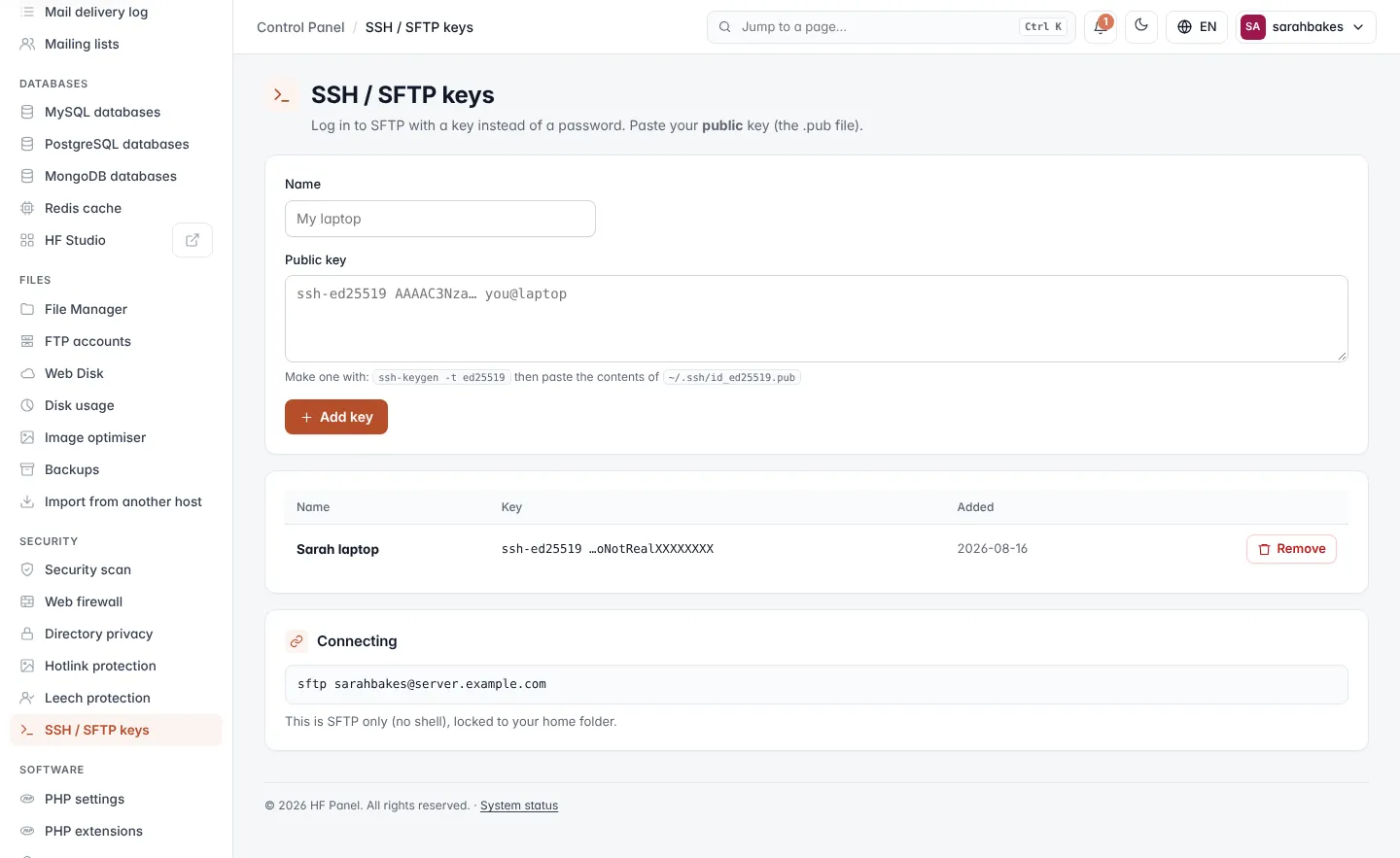Open File Manager
This screenshot has height=858, width=1400.
point(116,309)
